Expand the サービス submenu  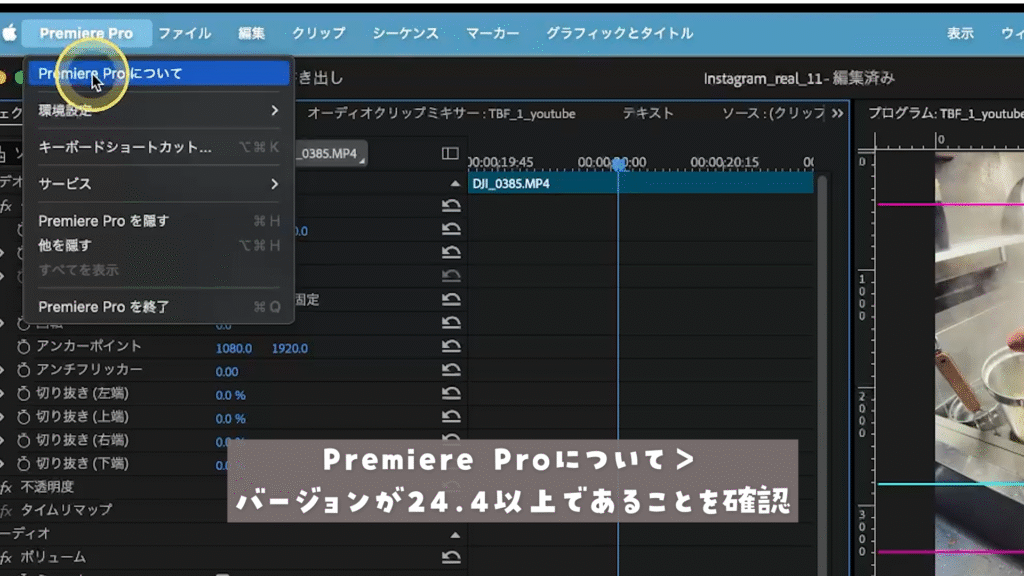159,184
